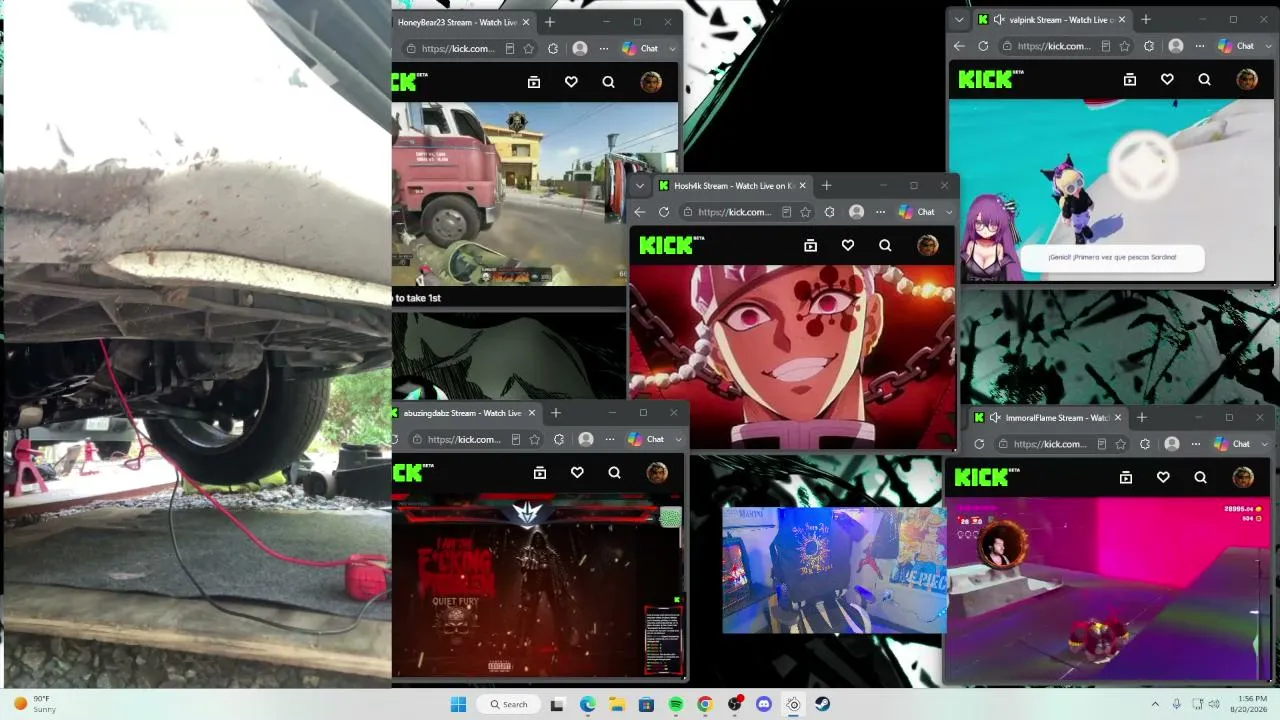Open weather widget showing 90°F Sunny
Viewport: 1280px width, 720px height.
coord(33,704)
